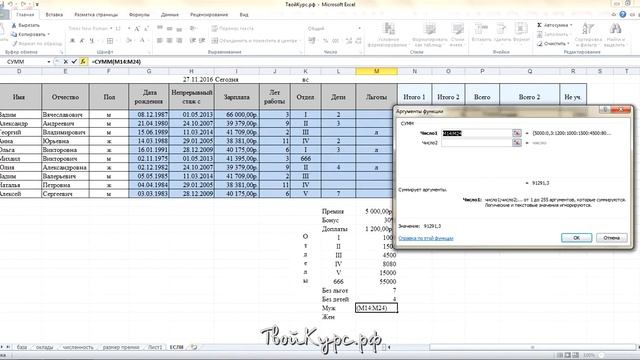The image size is (640, 360).
Task: Click the Wrap Text (Перенос текста) button
Action: click(x=233, y=29)
